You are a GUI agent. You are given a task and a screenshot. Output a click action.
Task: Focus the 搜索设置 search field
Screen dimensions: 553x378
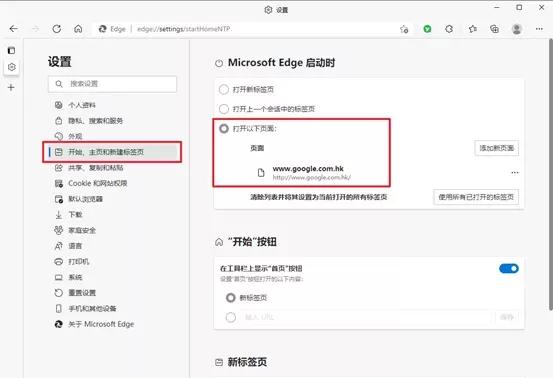tap(112, 84)
